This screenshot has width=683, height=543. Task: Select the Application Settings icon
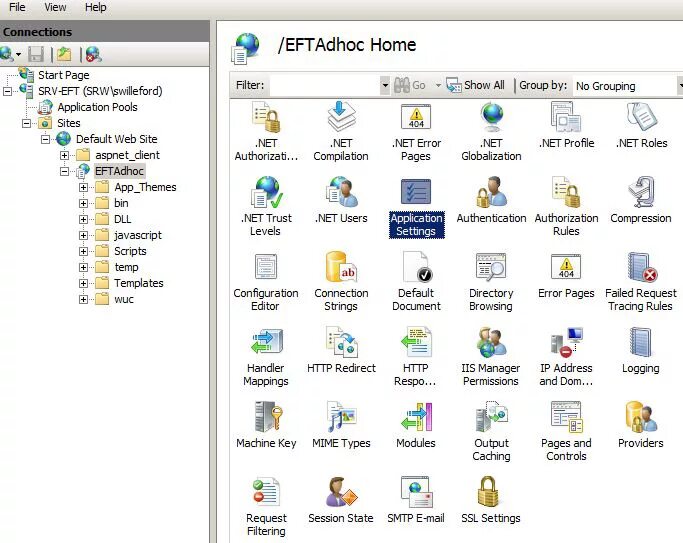click(416, 206)
